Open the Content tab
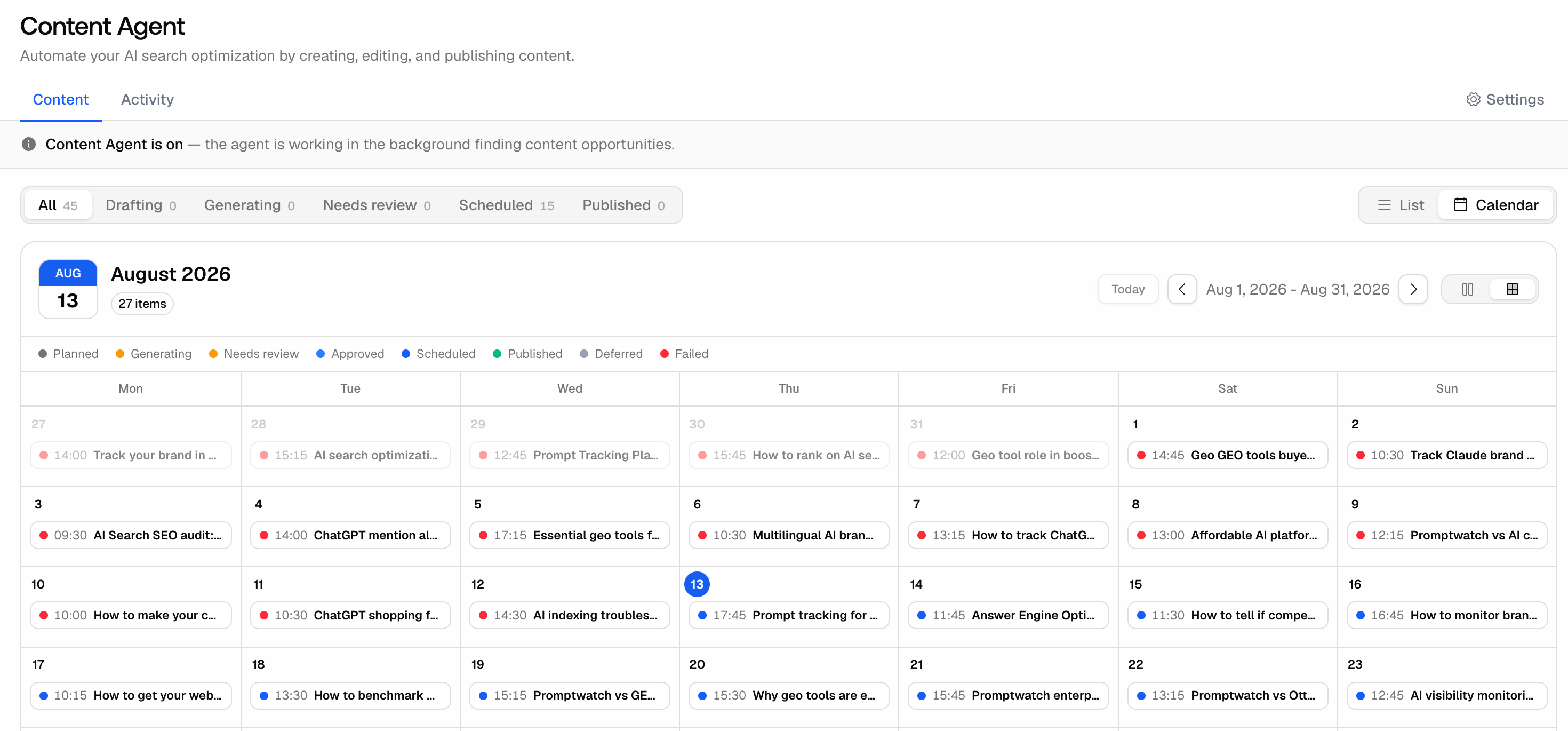Image resolution: width=1568 pixels, height=731 pixels. pos(61,99)
